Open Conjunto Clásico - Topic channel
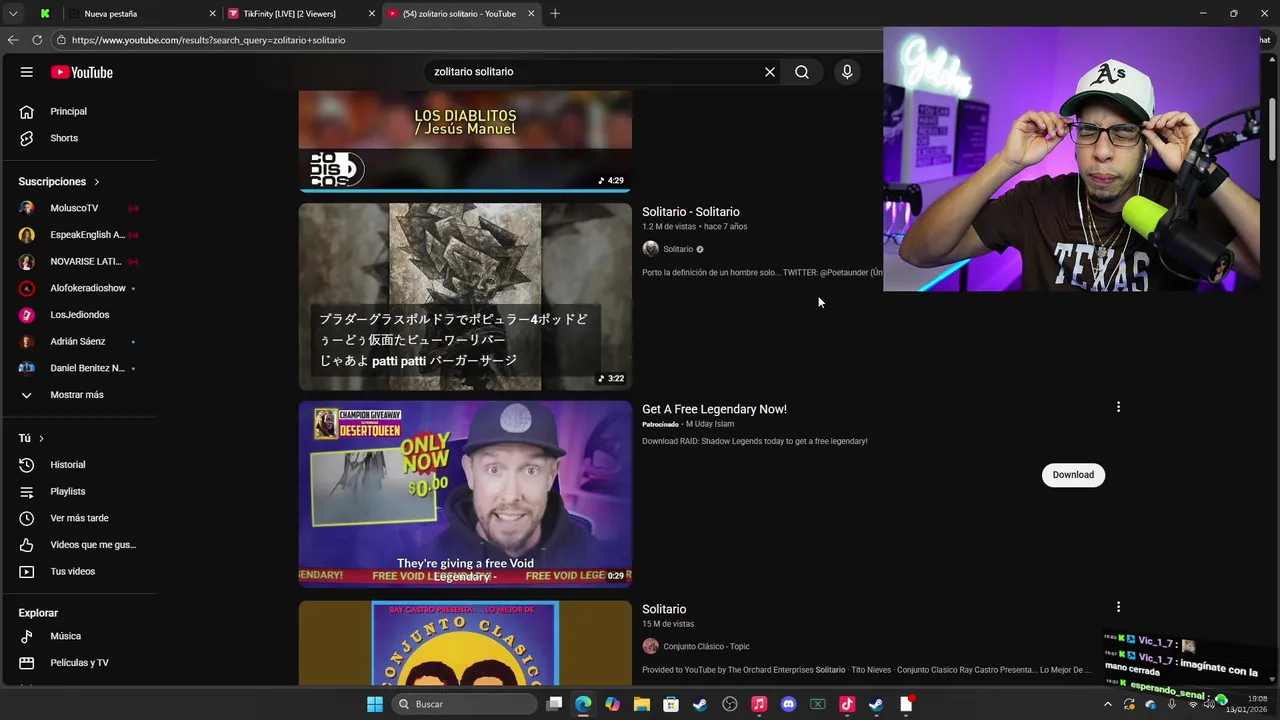 tap(706, 646)
